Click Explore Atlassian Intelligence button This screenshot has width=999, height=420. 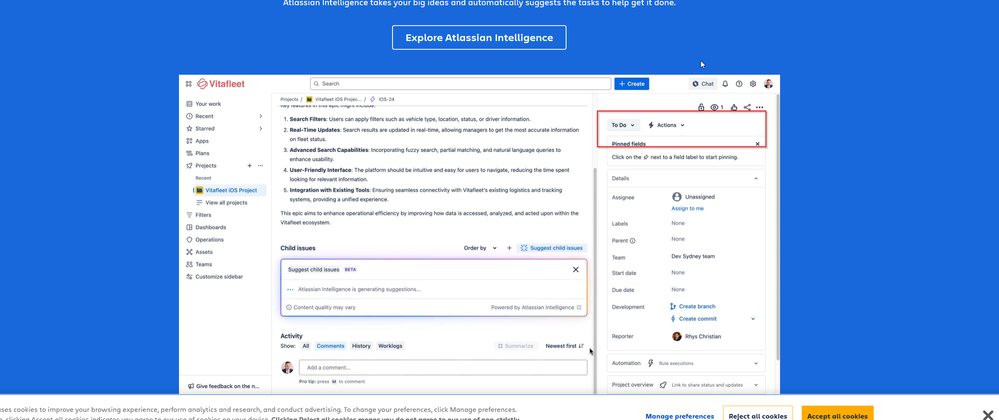tap(479, 38)
